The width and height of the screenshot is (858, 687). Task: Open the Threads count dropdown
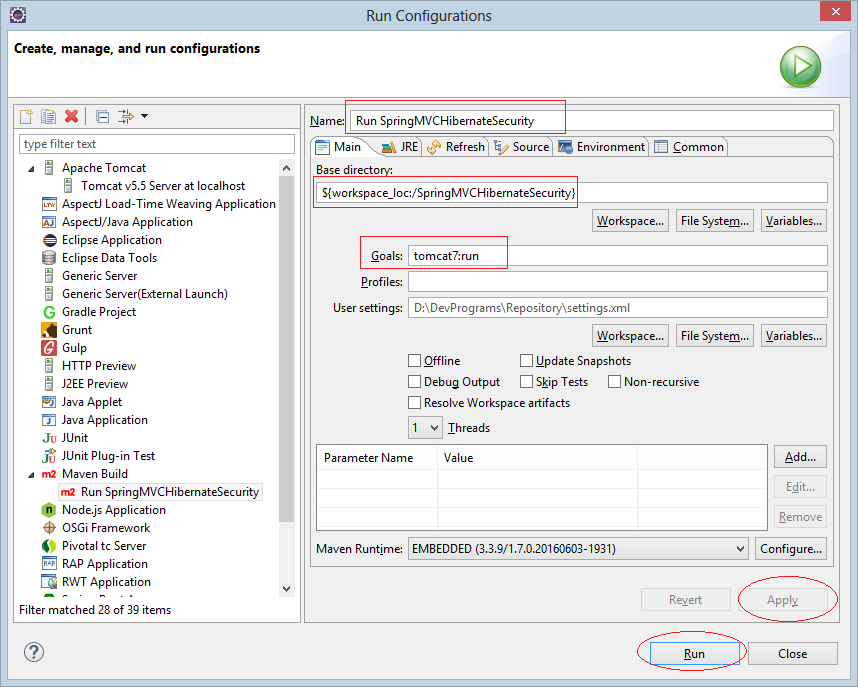(x=425, y=428)
